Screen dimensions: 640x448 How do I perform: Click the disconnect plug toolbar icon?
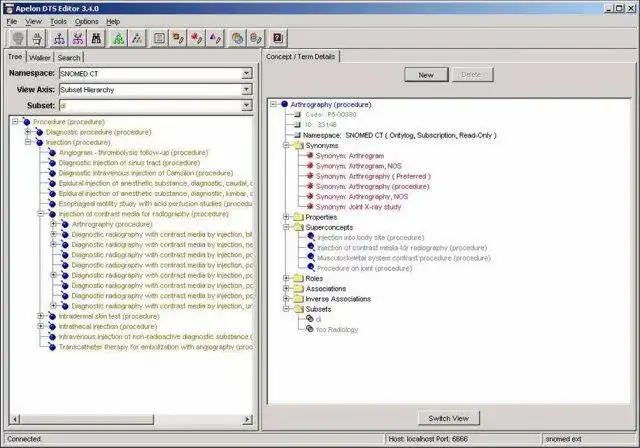(x=37, y=38)
